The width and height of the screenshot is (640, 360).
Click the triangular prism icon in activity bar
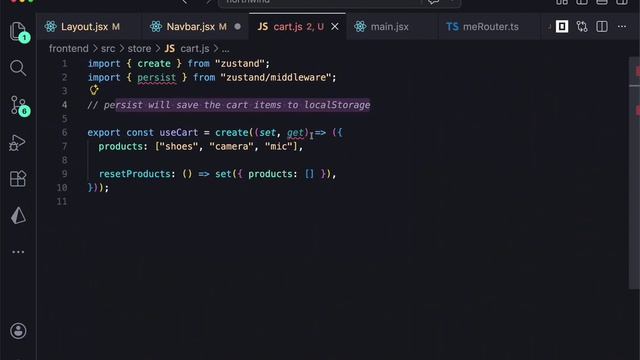18,215
